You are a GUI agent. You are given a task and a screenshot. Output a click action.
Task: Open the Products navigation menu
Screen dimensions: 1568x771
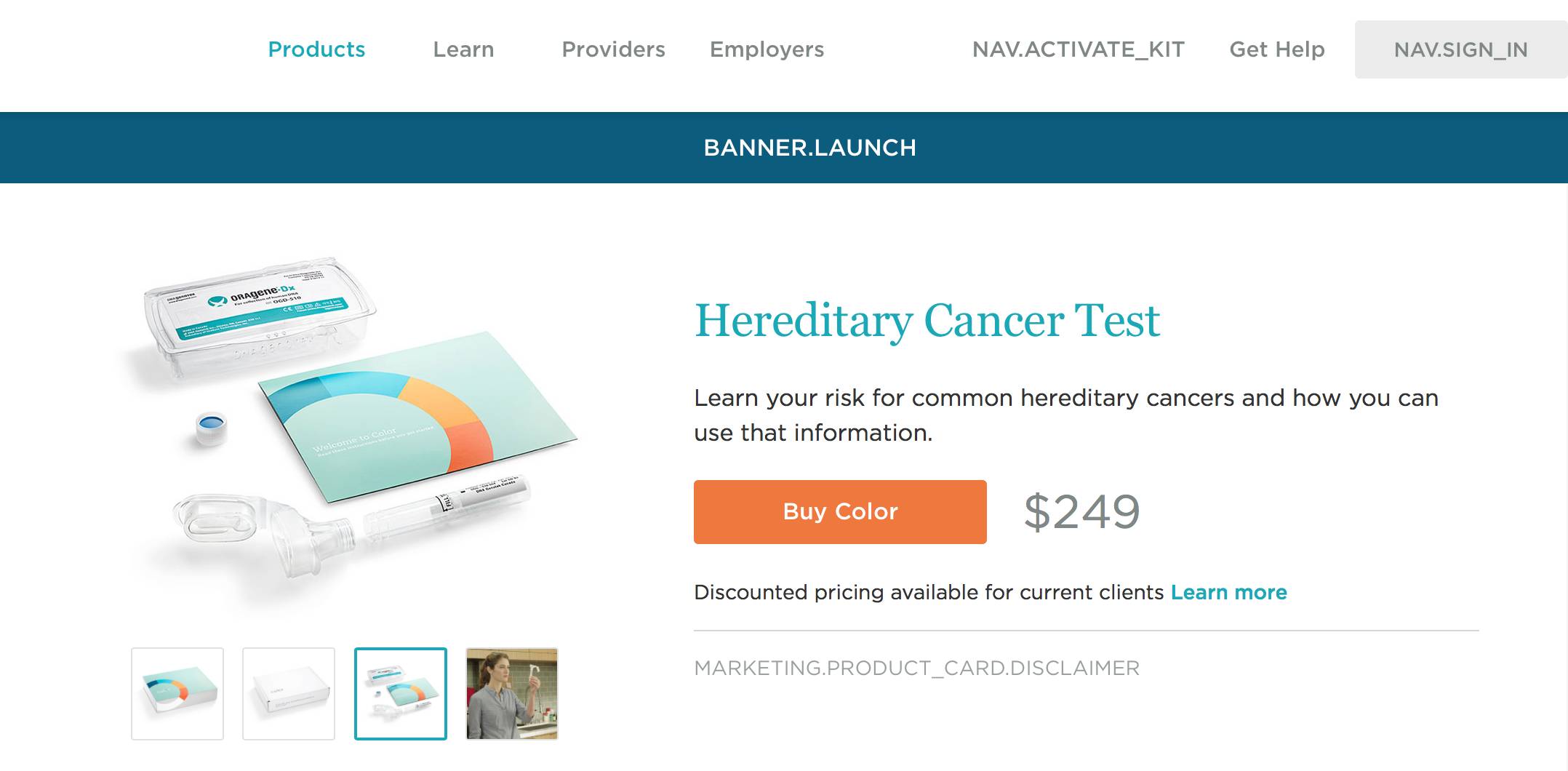point(316,49)
